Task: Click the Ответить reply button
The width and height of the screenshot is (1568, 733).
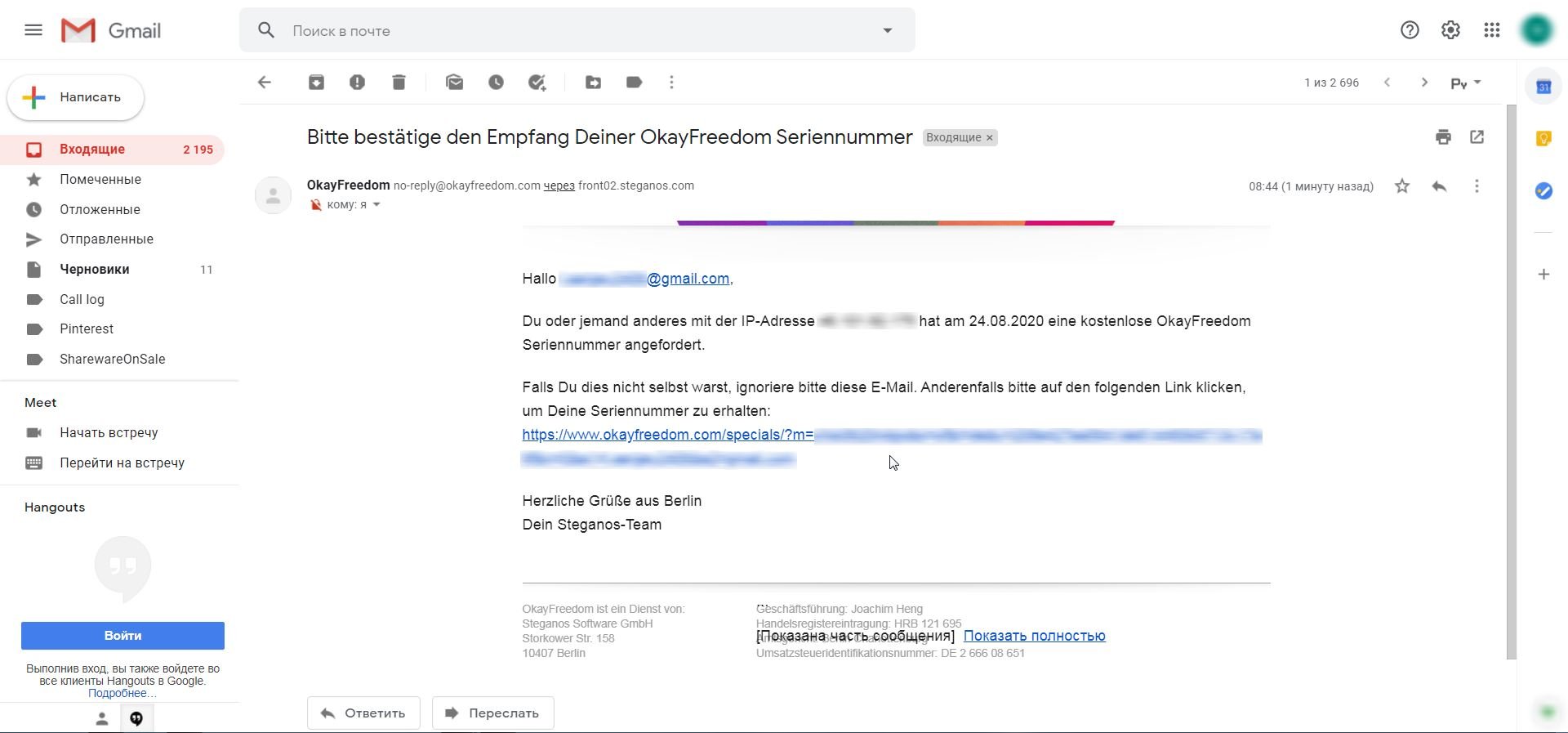Action: coord(363,713)
